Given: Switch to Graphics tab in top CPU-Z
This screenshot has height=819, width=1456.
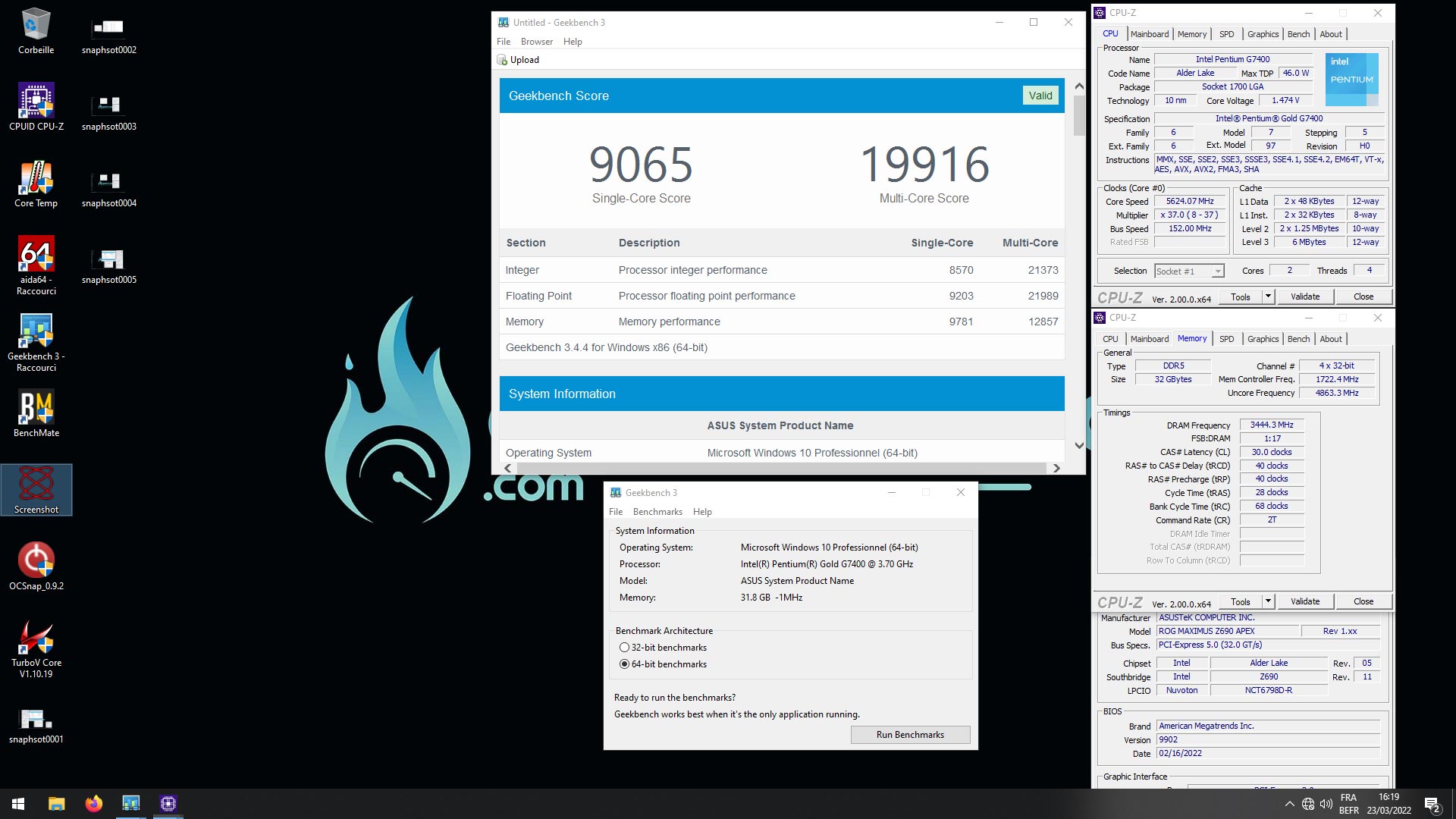Looking at the screenshot, I should [x=1263, y=34].
